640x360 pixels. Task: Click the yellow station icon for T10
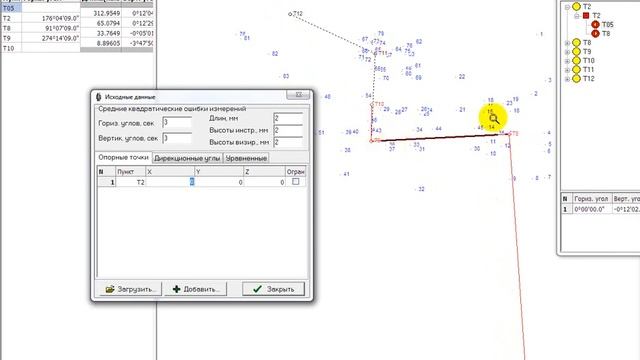tap(576, 60)
